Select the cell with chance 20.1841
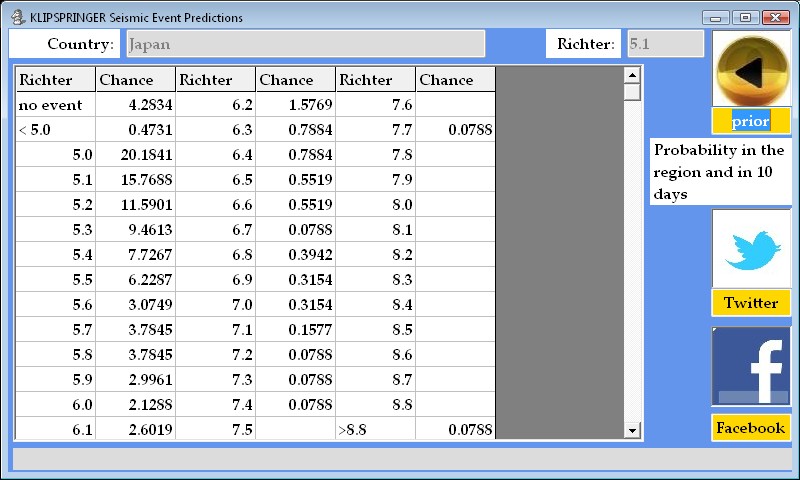Screen dimensions: 800x480 click(136, 155)
